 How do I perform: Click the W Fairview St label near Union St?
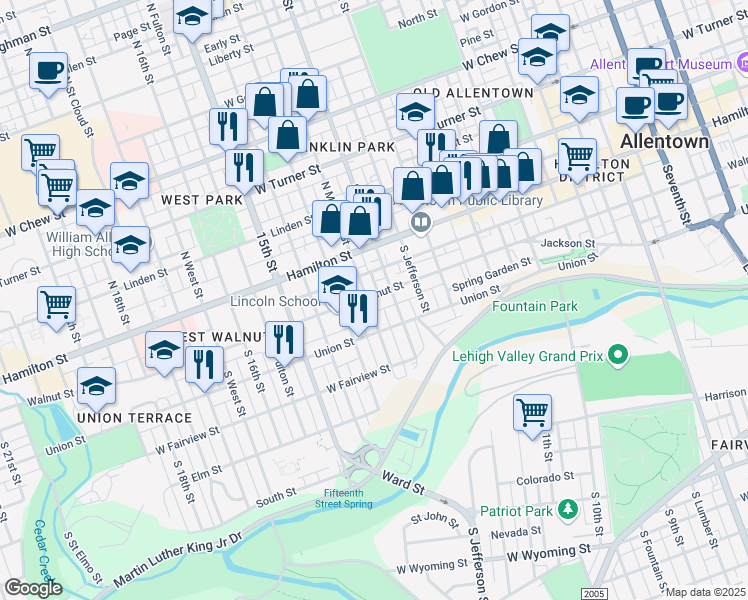pyautogui.click(x=359, y=379)
